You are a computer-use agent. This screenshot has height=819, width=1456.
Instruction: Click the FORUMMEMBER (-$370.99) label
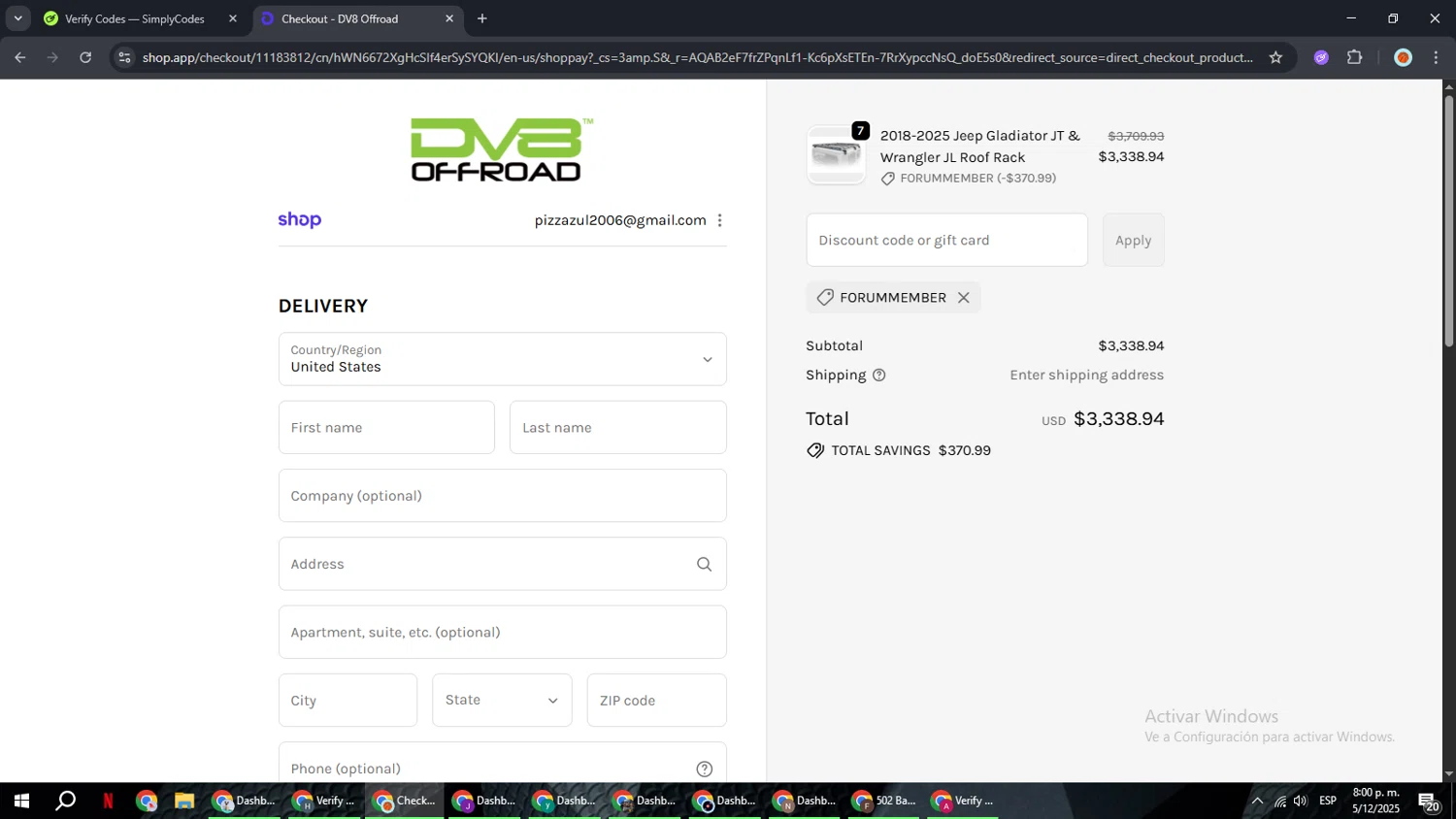[977, 179]
